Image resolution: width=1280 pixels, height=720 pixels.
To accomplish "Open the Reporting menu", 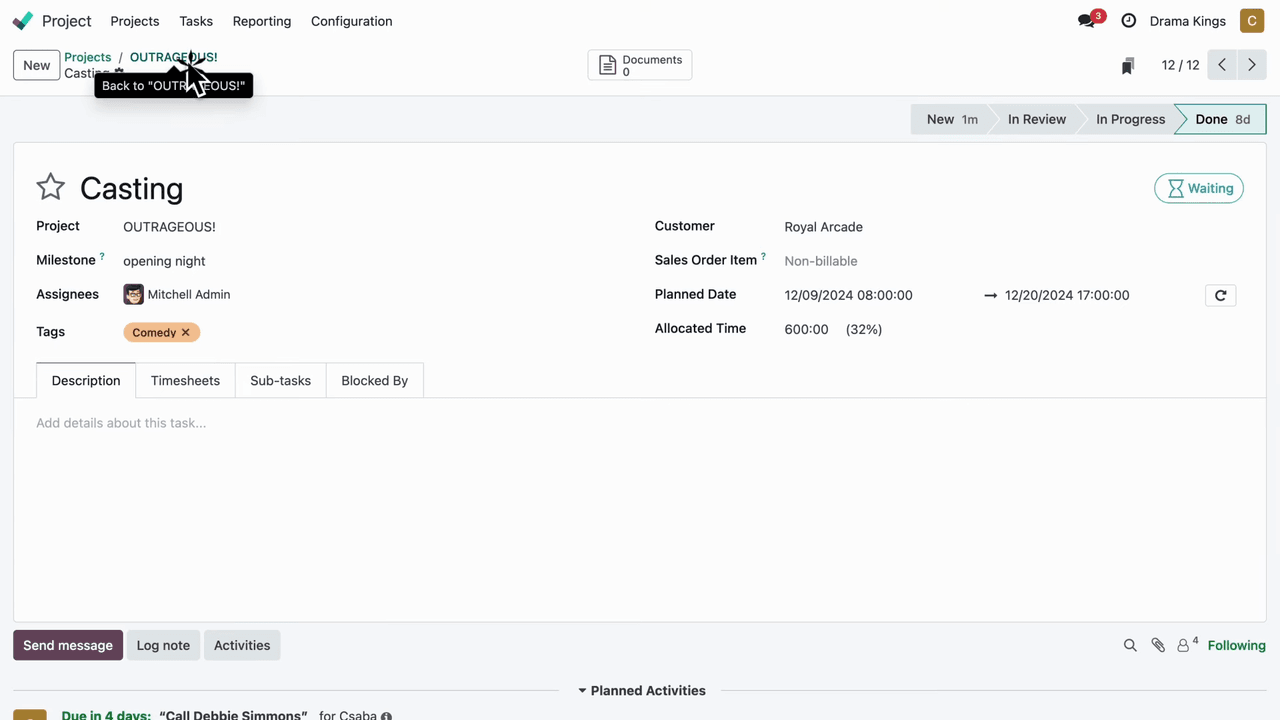I will pyautogui.click(x=261, y=21).
